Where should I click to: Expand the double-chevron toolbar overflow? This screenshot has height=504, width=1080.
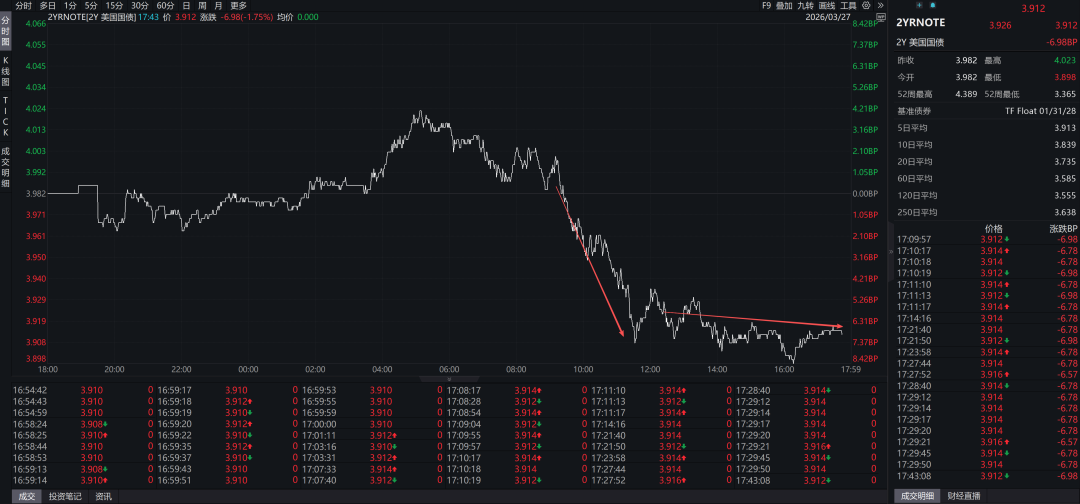click(x=879, y=5)
